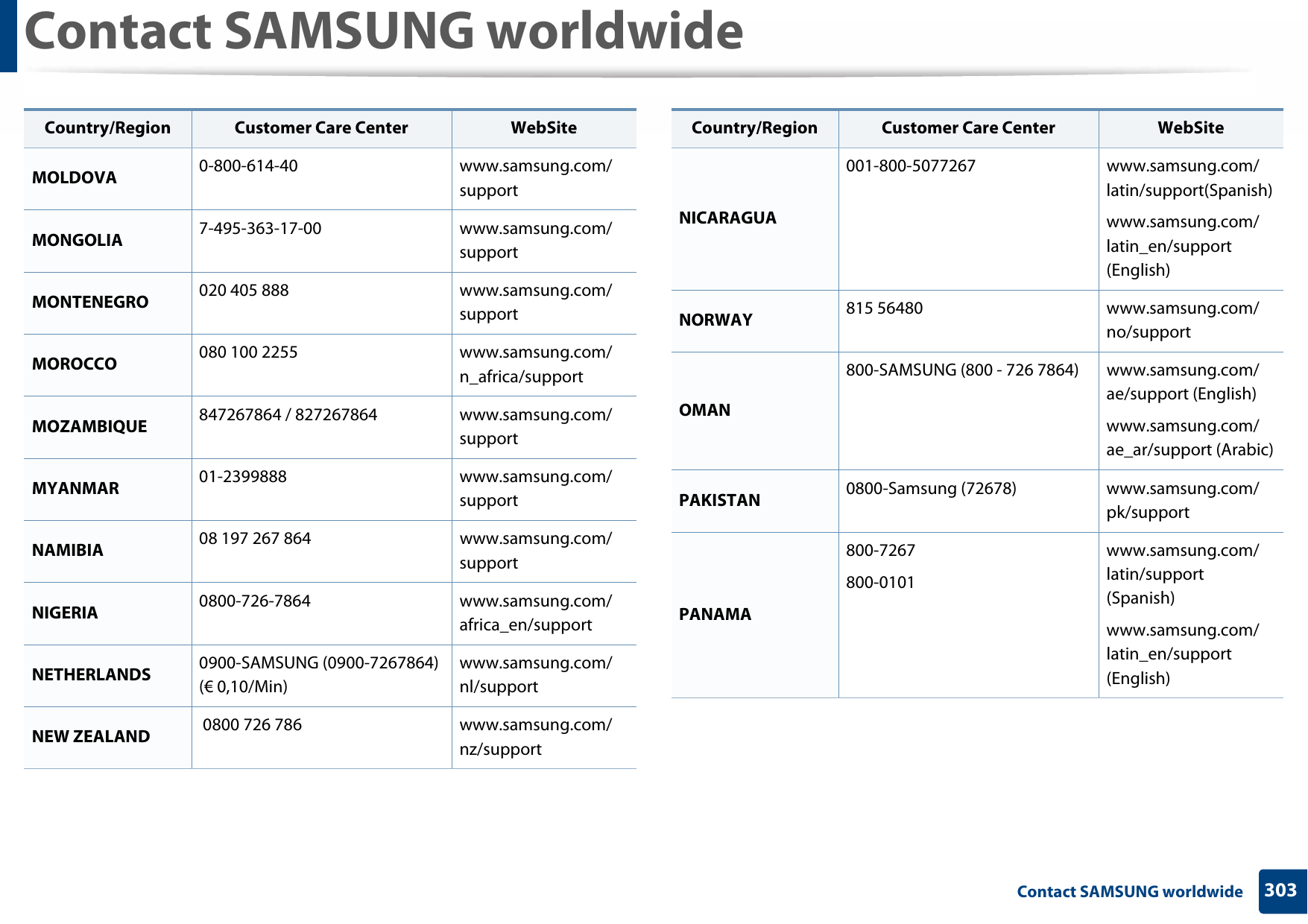This screenshot has height=924, width=1308.
Task: Select the MYANMAR country name
Action: (75, 489)
